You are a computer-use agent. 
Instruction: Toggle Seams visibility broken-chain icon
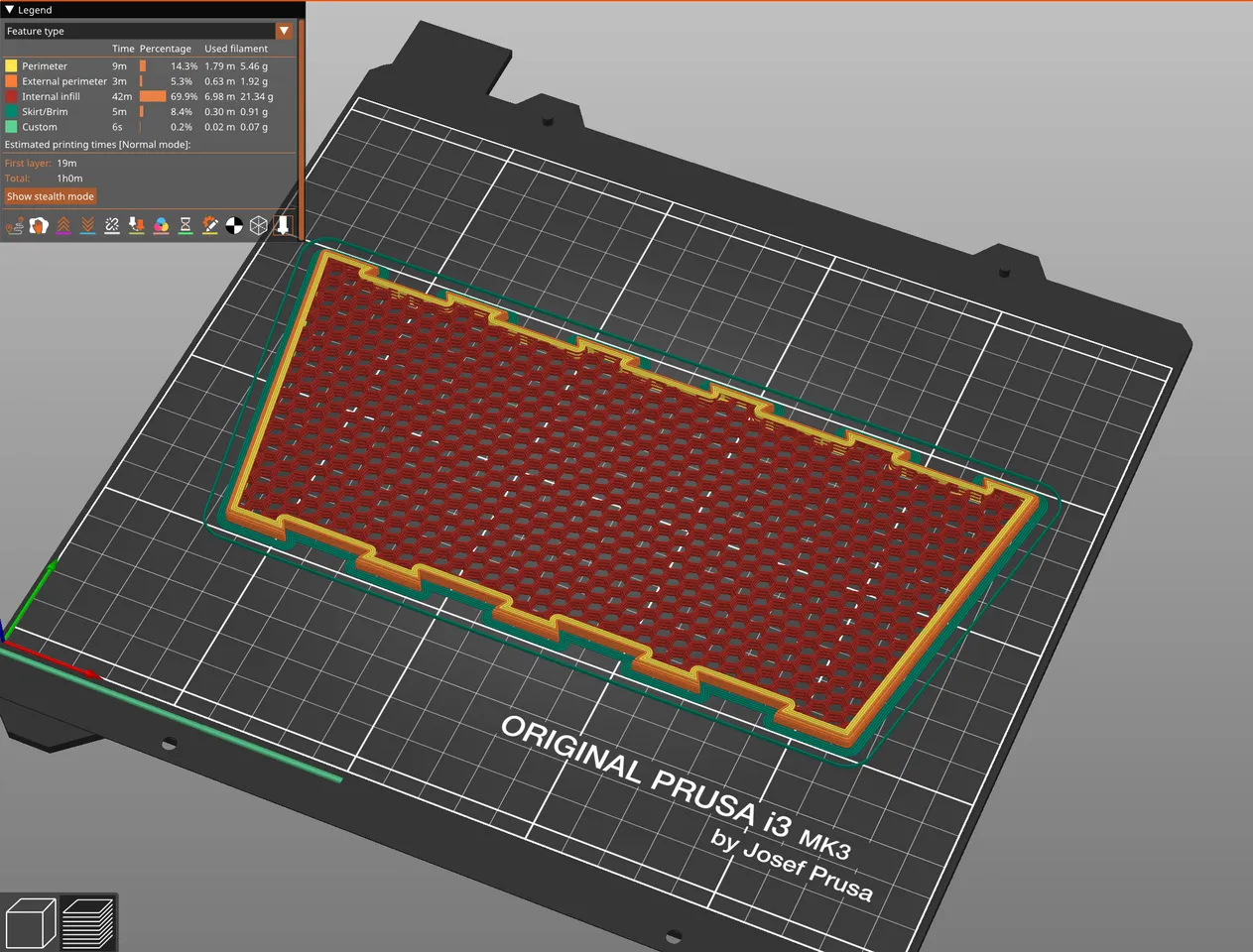coord(112,226)
